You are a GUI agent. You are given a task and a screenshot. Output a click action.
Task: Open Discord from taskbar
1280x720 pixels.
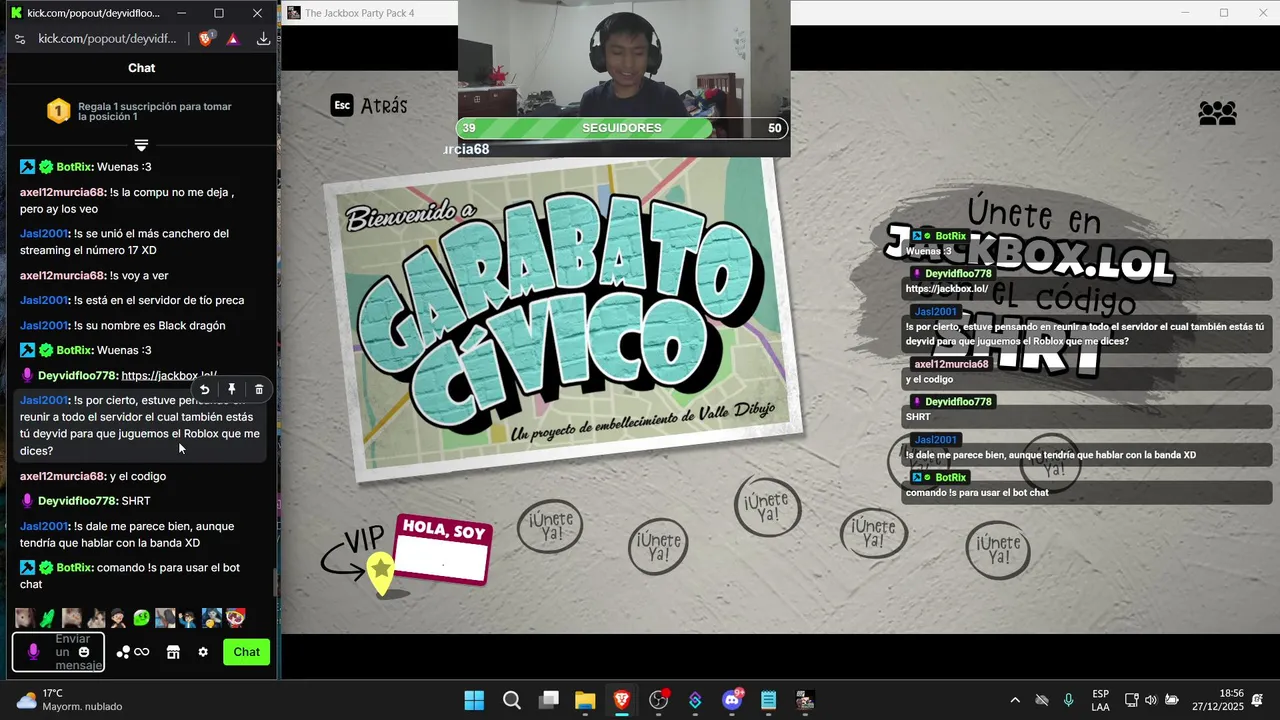[732, 700]
